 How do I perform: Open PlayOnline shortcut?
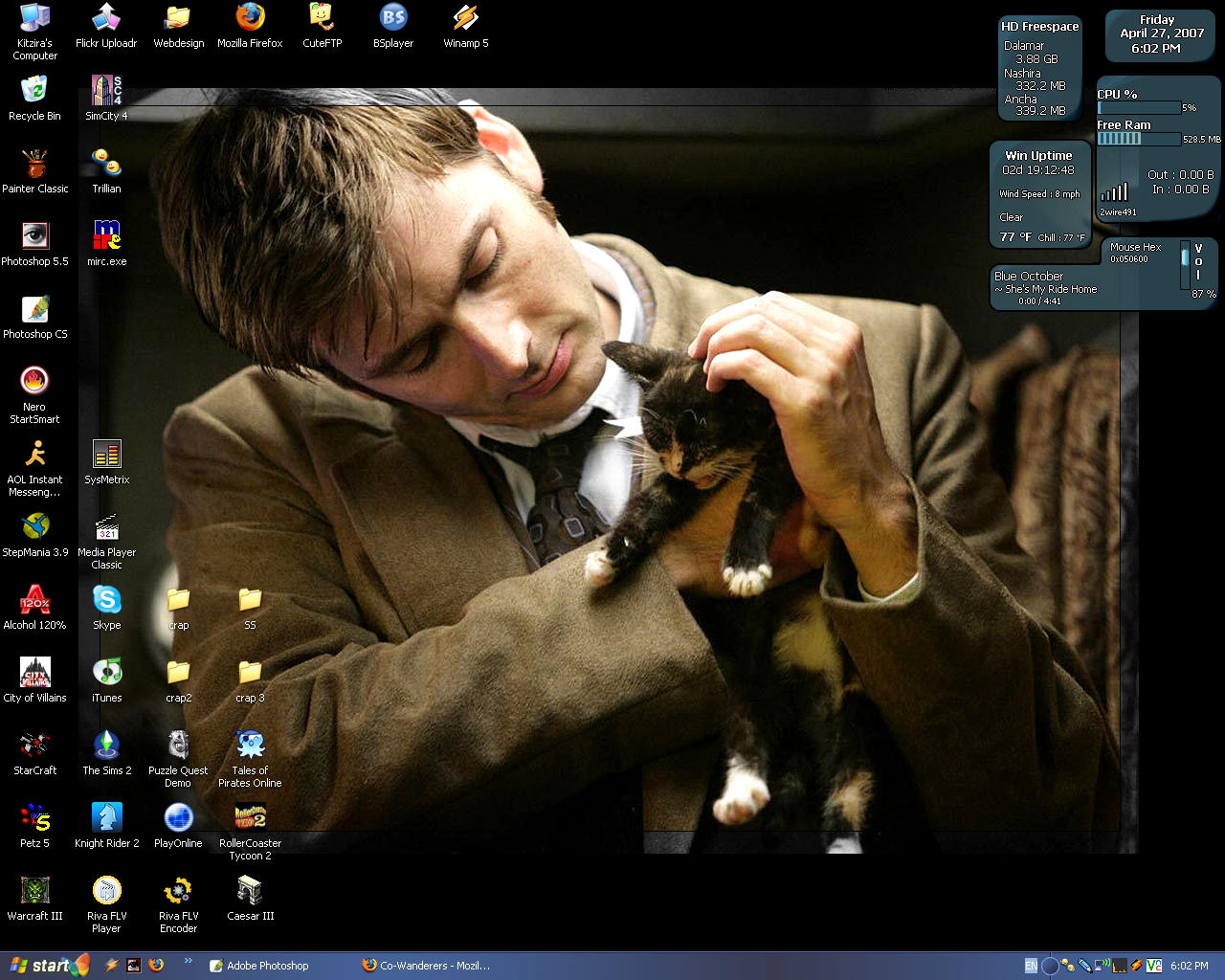point(178,825)
